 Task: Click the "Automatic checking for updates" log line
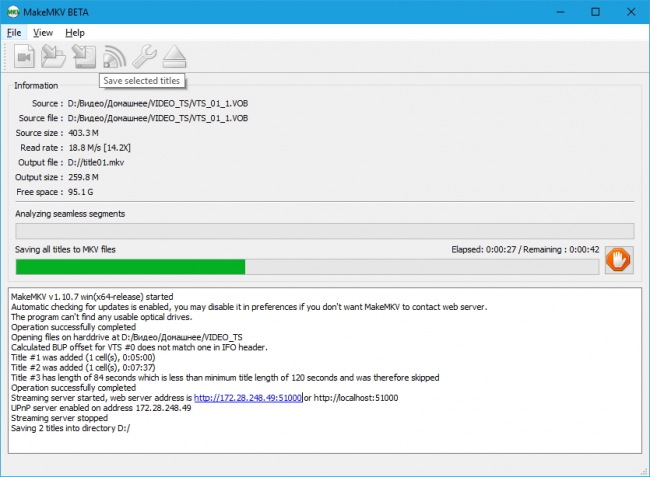[x=249, y=307]
